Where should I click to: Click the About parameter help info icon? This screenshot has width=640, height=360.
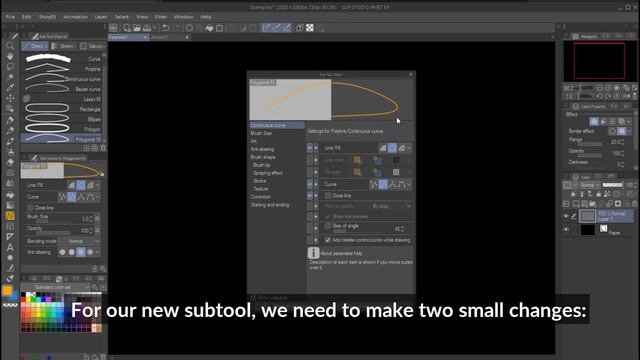313,253
